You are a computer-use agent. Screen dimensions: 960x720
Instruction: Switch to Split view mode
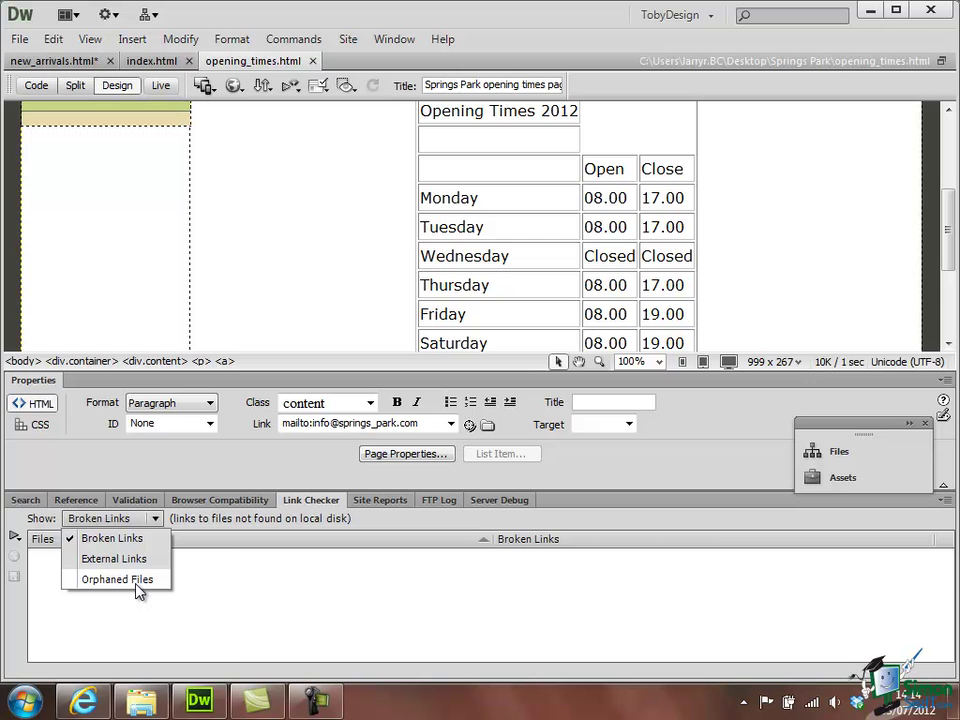coord(75,86)
